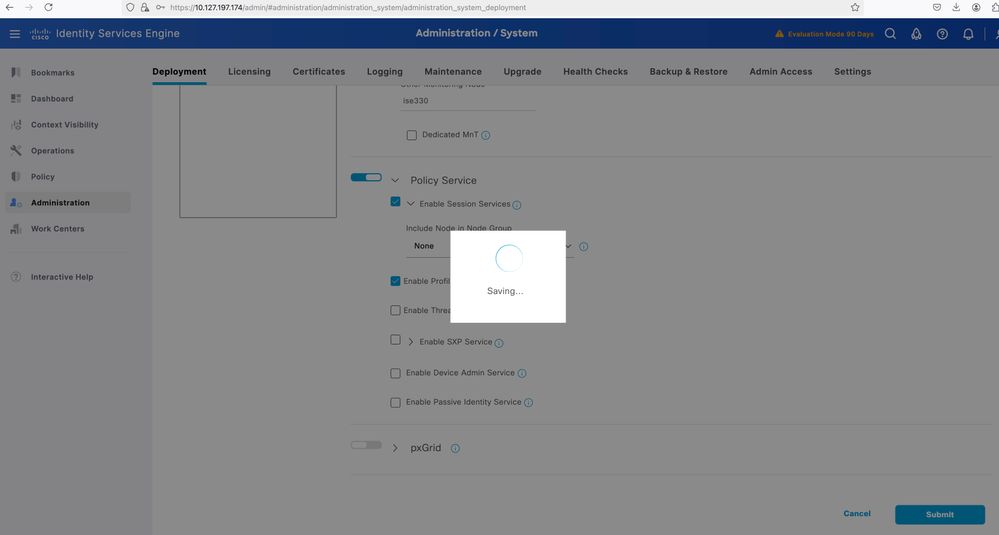Switch to the Upgrade tab
This screenshot has height=535, width=999.
click(522, 71)
